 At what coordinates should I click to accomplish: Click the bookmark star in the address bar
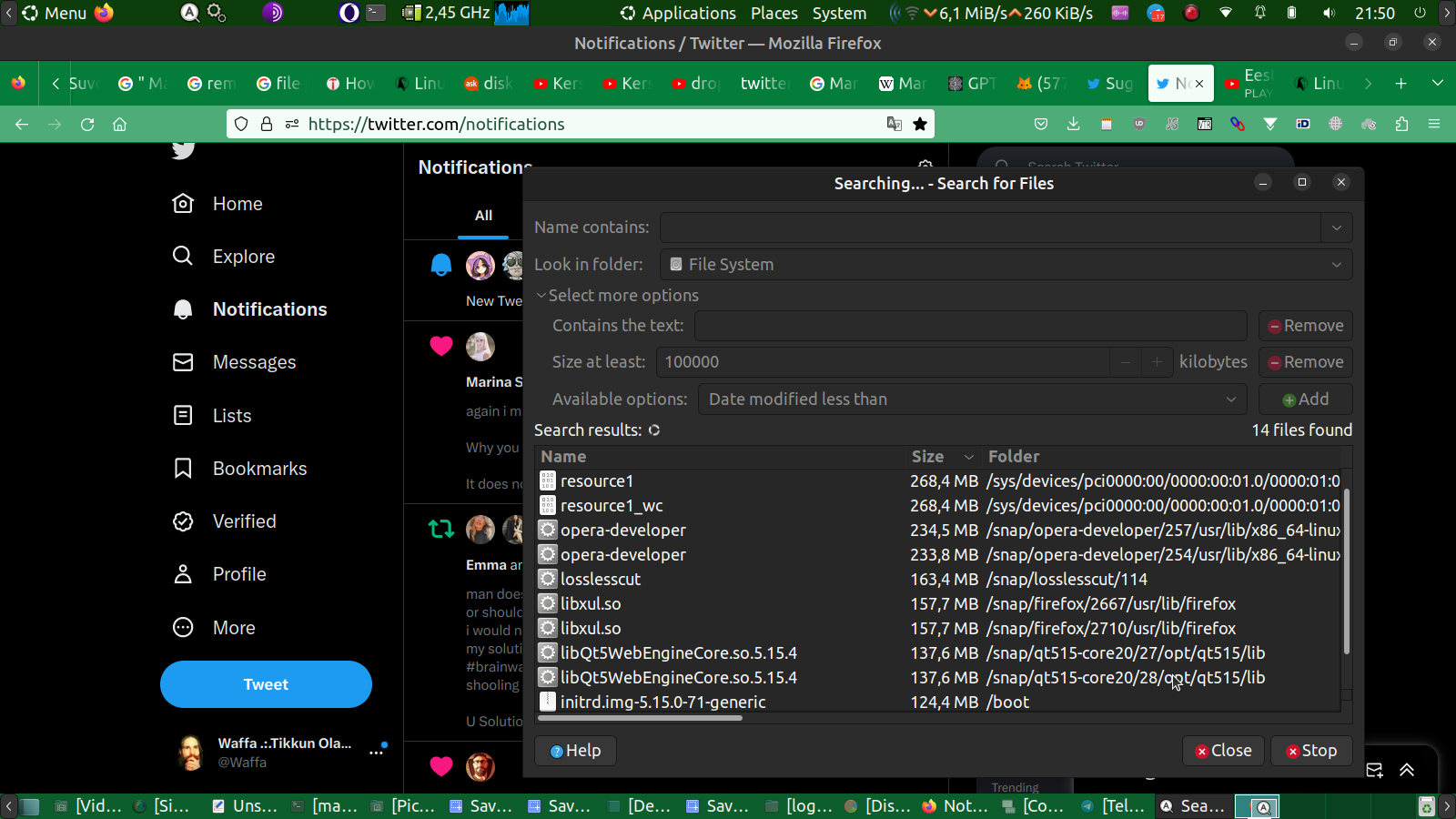tap(920, 124)
